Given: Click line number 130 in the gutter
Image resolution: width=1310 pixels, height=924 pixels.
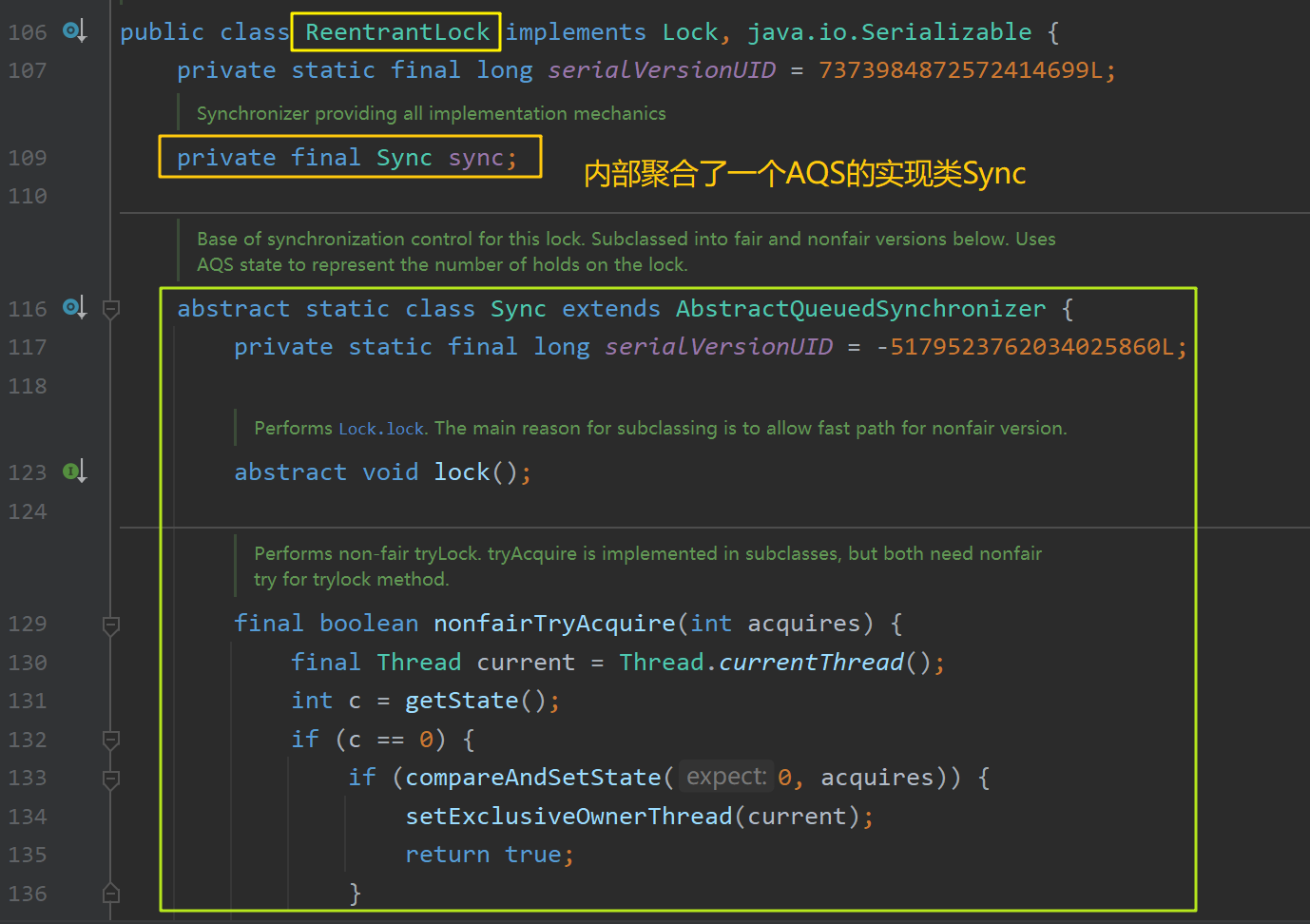Looking at the screenshot, I should (28, 663).
